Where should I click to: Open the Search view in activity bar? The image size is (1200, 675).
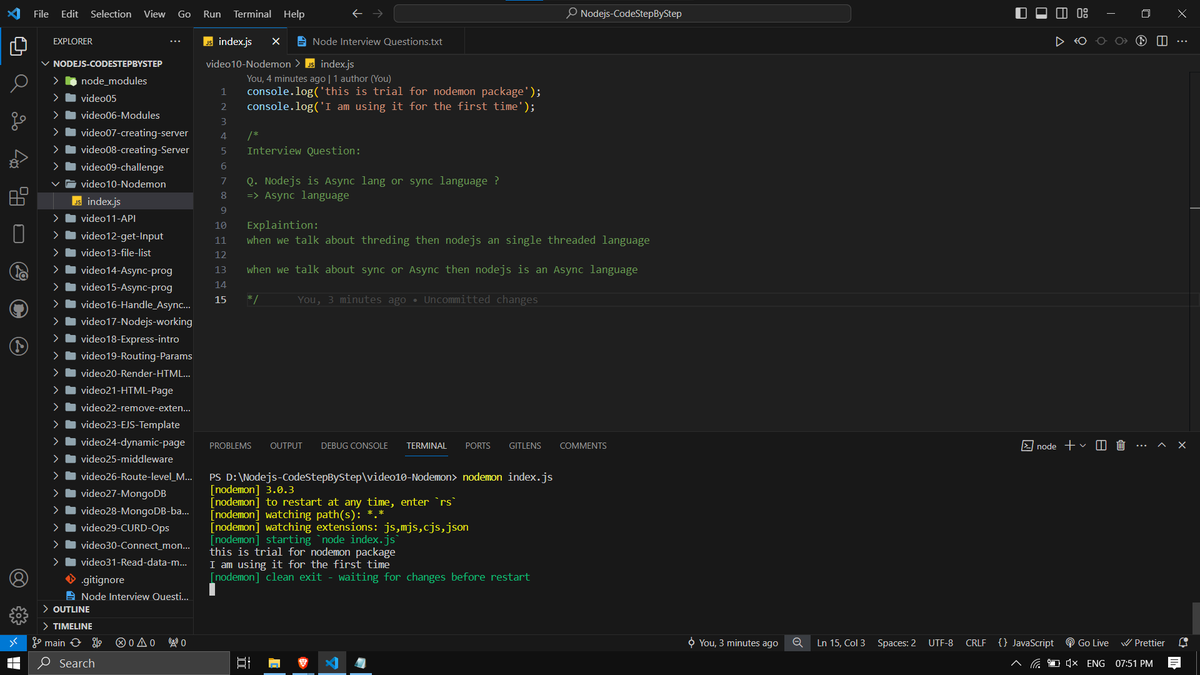pos(18,84)
